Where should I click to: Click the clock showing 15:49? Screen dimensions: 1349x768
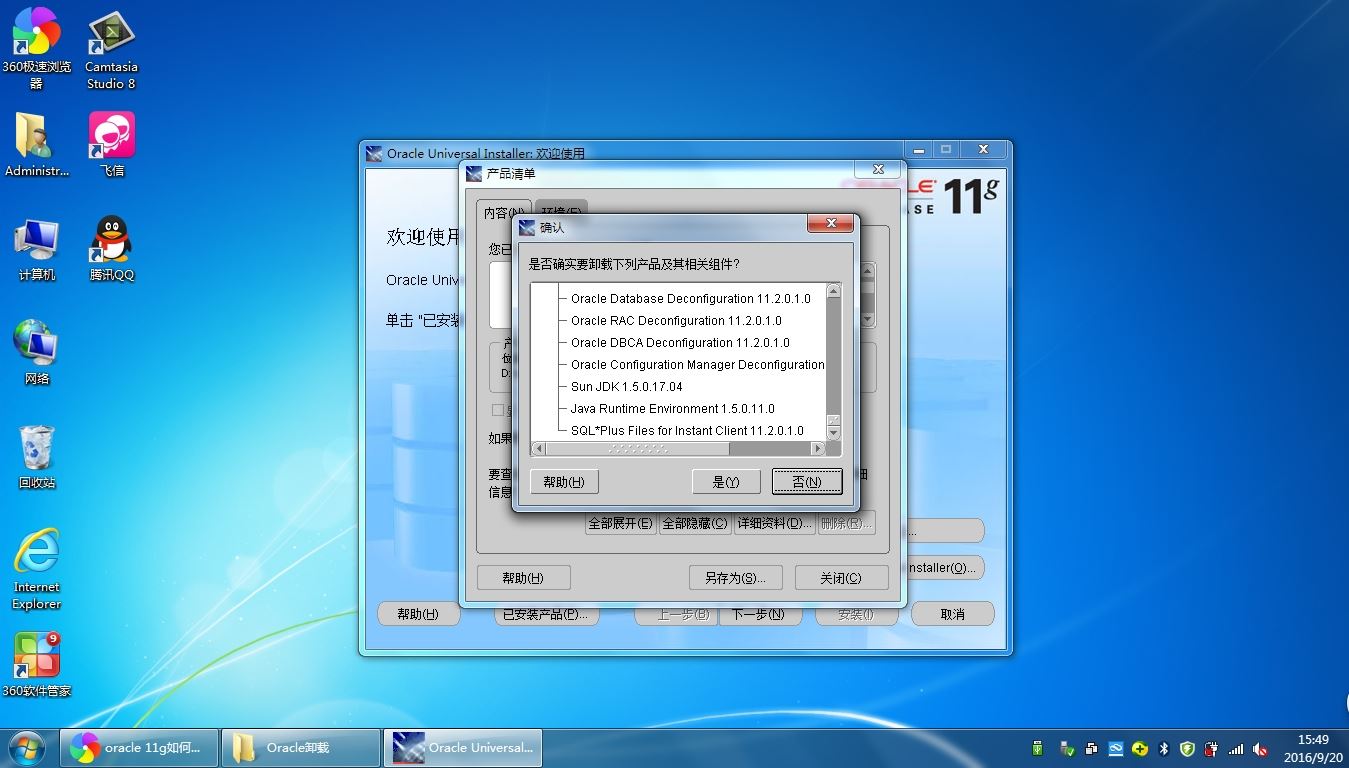tap(1313, 740)
